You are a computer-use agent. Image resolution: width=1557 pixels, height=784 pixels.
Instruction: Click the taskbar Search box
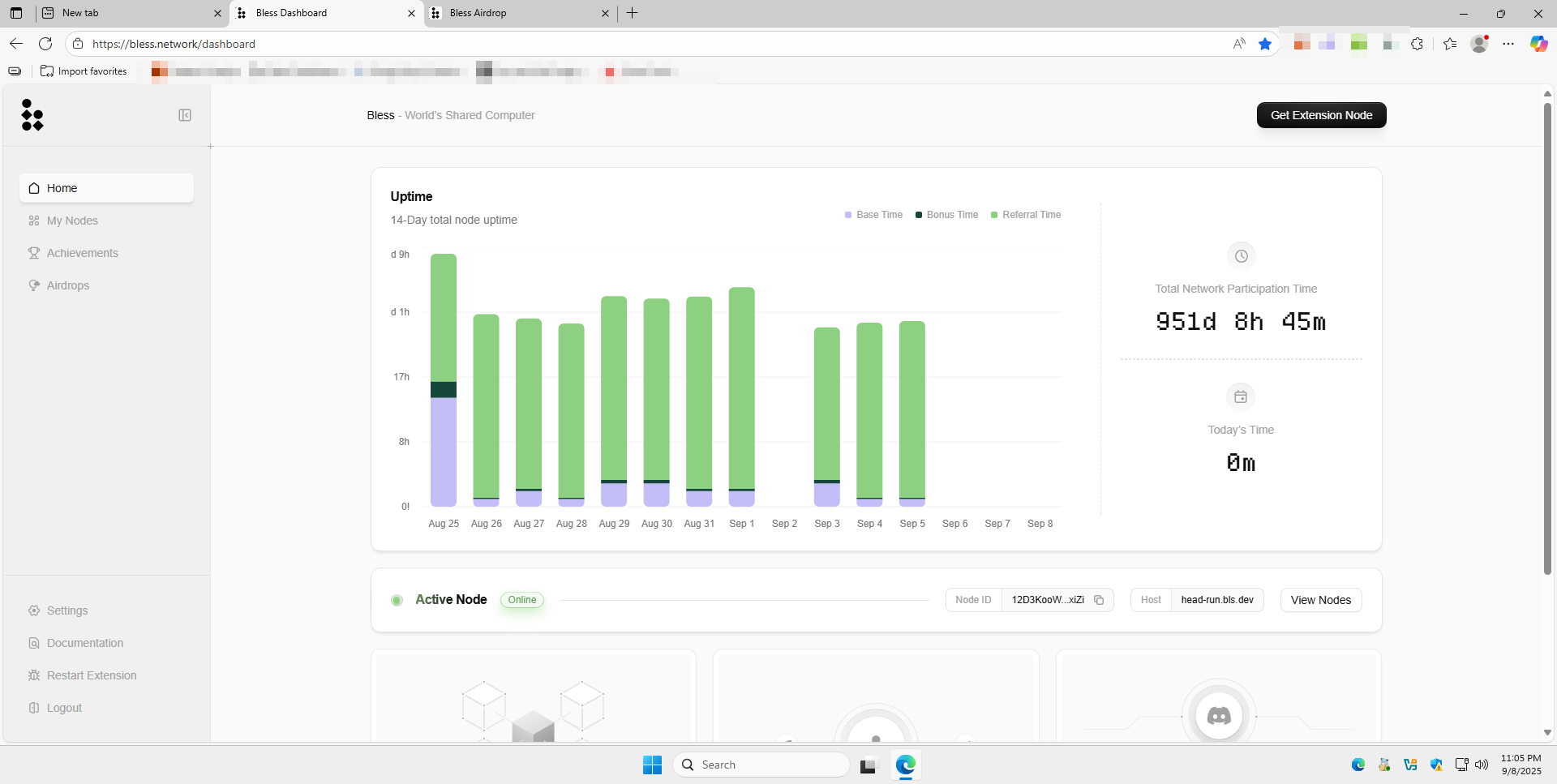click(761, 765)
